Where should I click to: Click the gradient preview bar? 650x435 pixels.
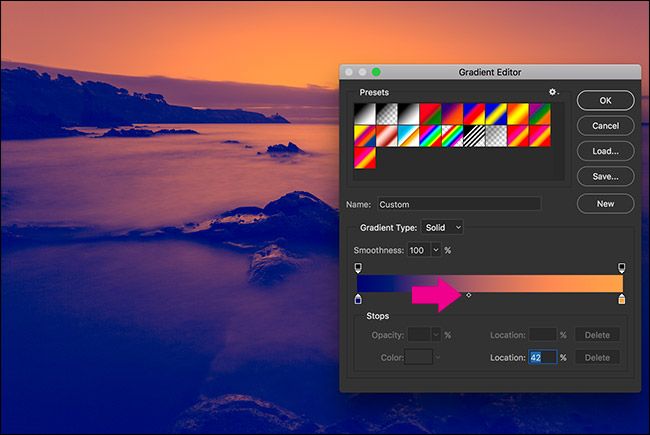click(x=490, y=283)
